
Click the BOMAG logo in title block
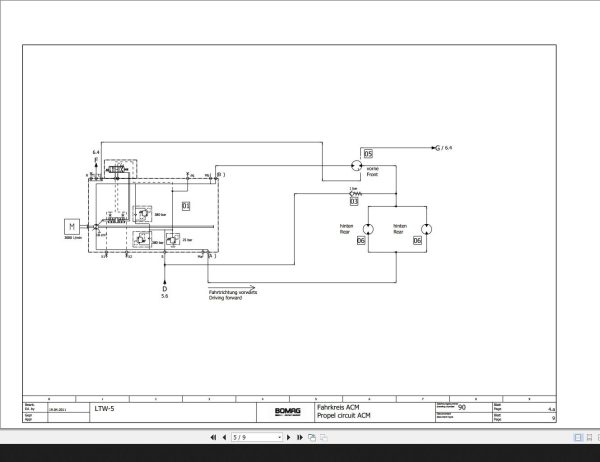click(x=288, y=412)
